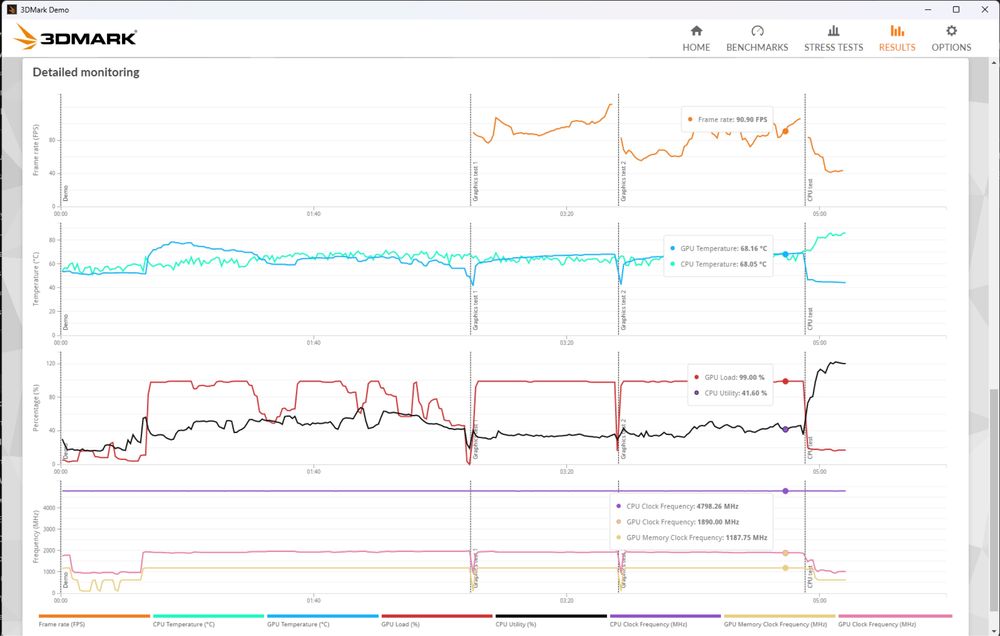Click the purple CPU Clock Frequency color bar
Screen dimensions: 1000x636
point(665,616)
